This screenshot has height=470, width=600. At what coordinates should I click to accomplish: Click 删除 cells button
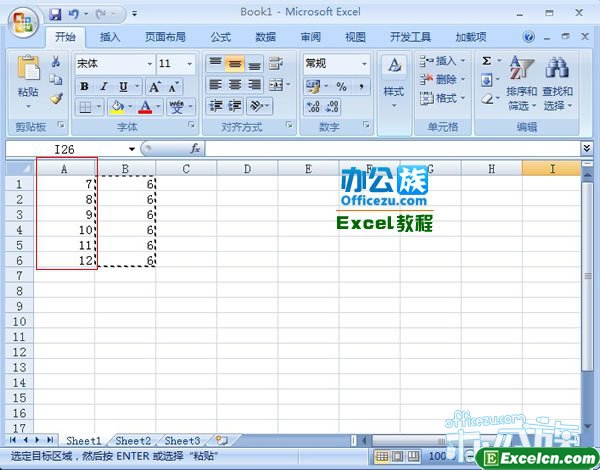coord(442,80)
